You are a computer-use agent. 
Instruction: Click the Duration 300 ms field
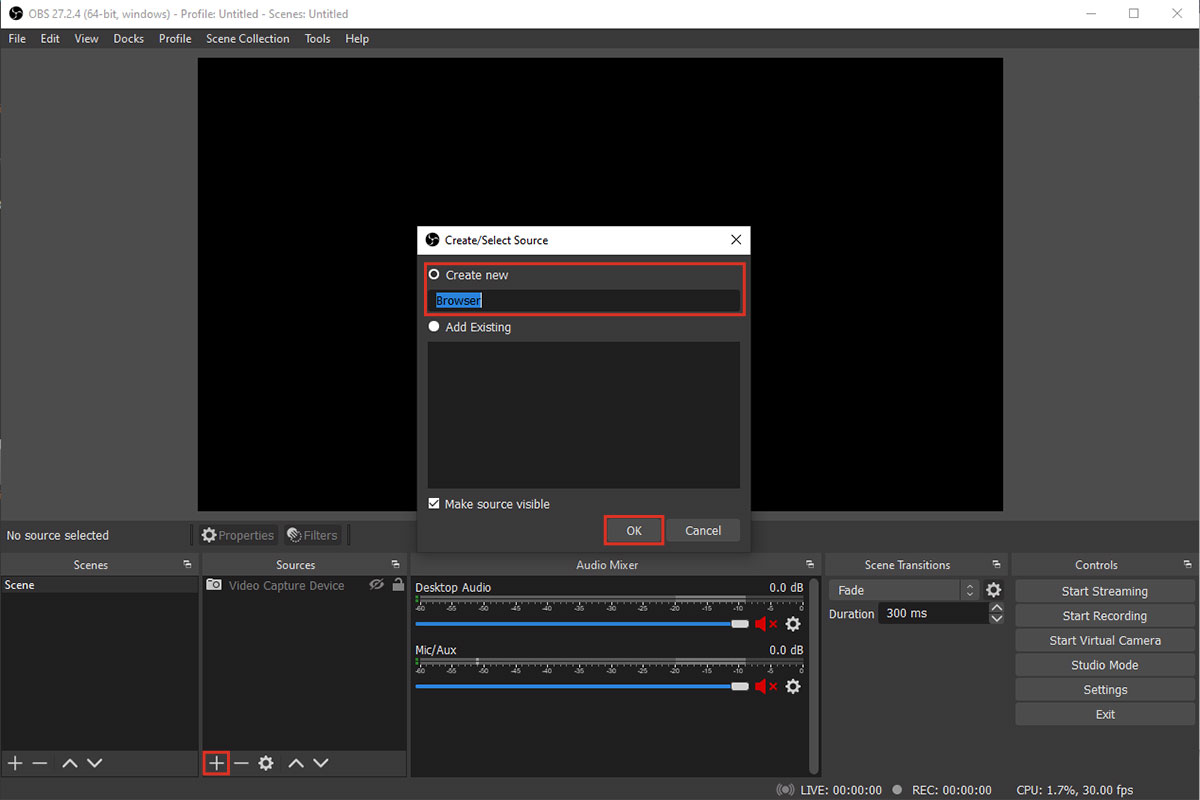[x=933, y=614]
